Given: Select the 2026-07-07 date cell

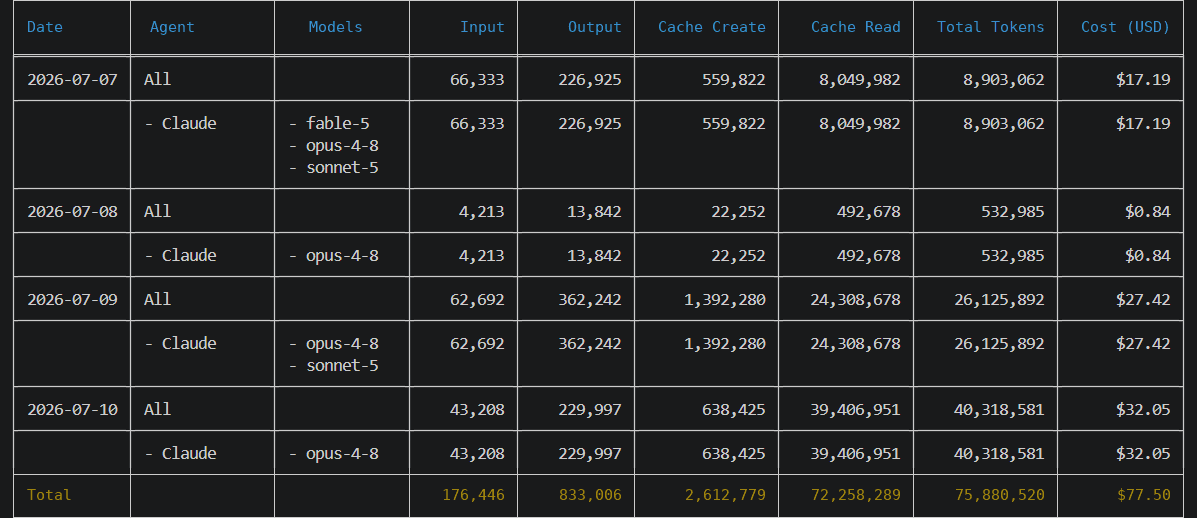Looking at the screenshot, I should [x=73, y=79].
